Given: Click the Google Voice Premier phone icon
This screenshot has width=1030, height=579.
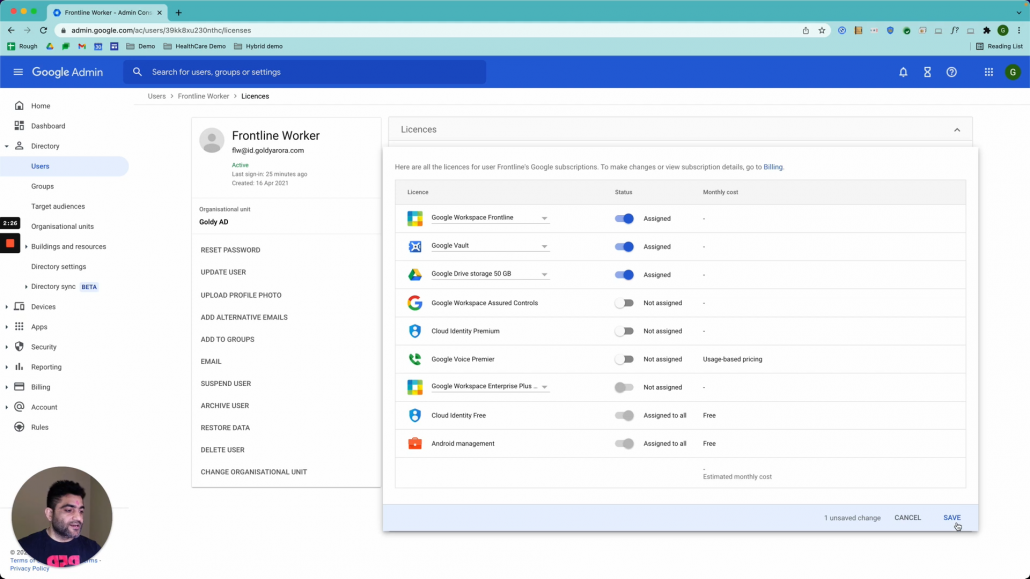Looking at the screenshot, I should (414, 359).
